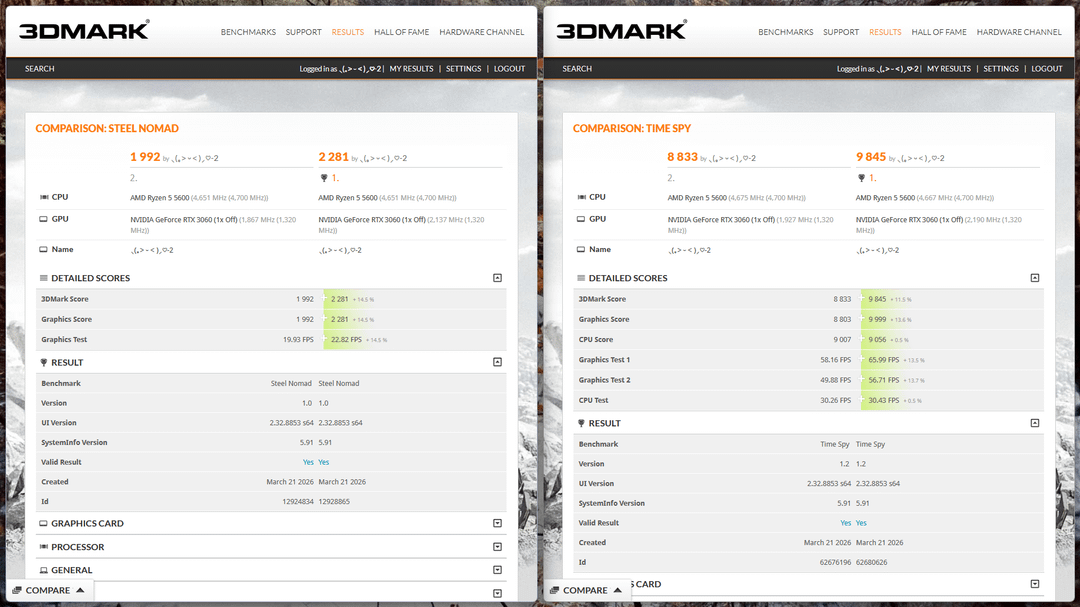Click the Search field on Time Spy page
Image resolution: width=1080 pixels, height=607 pixels.
577,69
